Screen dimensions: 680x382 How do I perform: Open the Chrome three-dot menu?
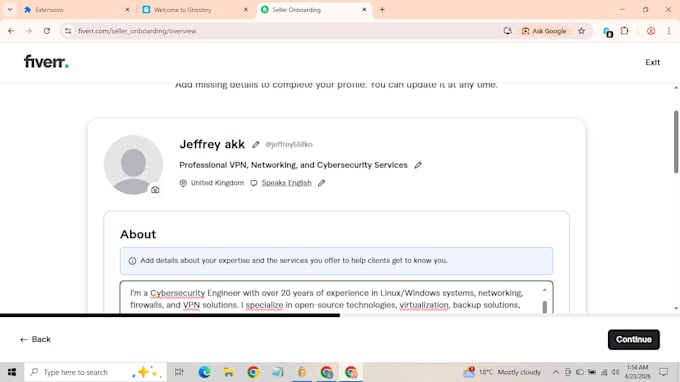(x=669, y=31)
